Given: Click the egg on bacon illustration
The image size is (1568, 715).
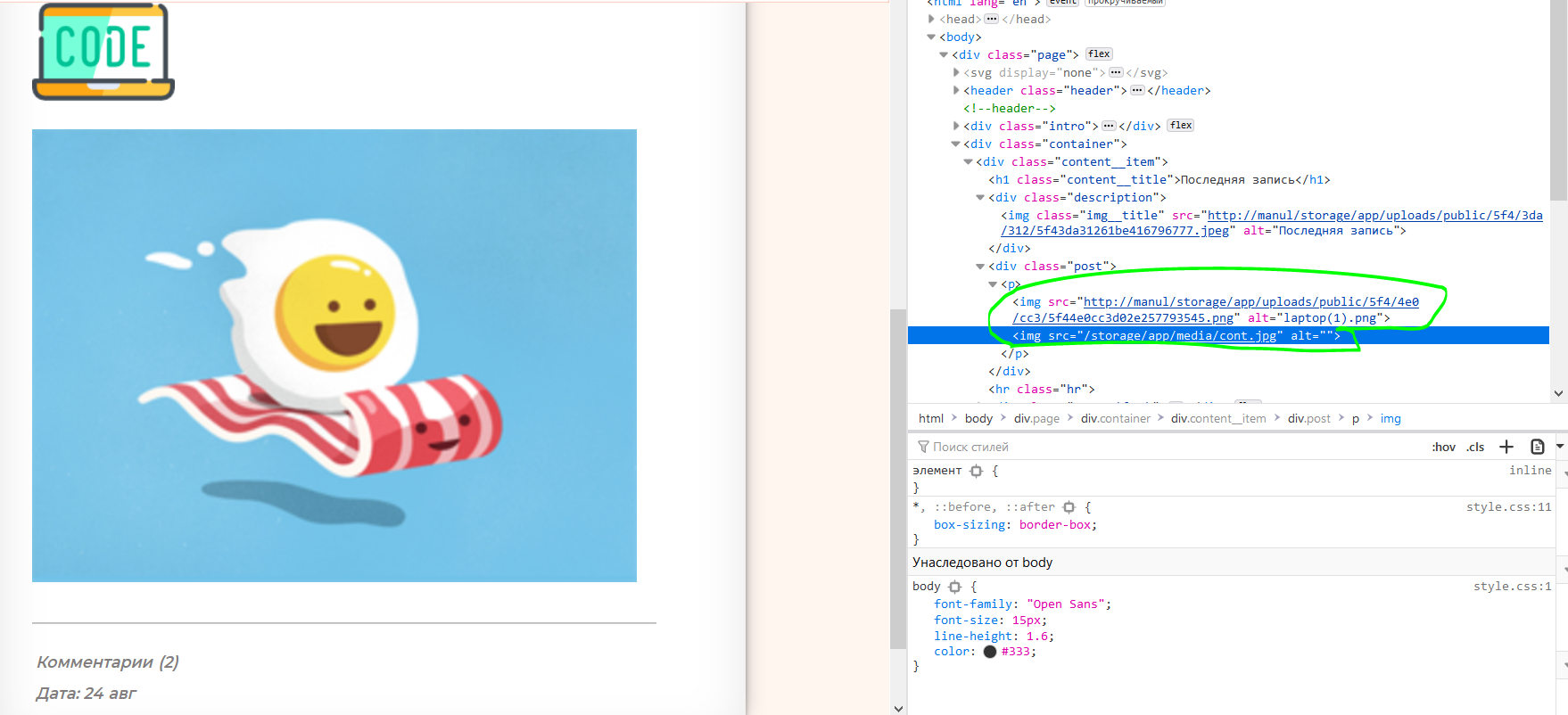Looking at the screenshot, I should coord(334,356).
